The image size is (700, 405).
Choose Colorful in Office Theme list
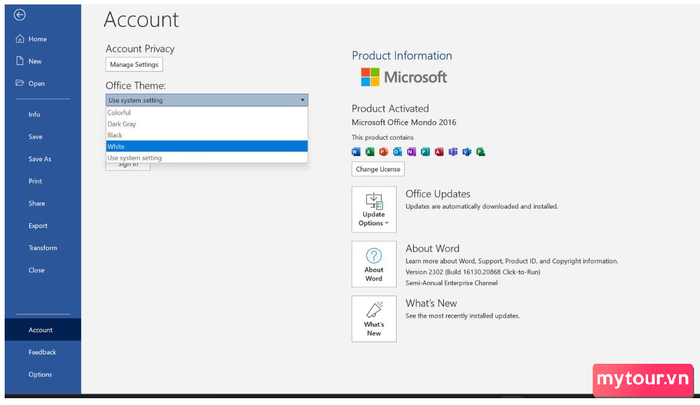click(x=207, y=113)
